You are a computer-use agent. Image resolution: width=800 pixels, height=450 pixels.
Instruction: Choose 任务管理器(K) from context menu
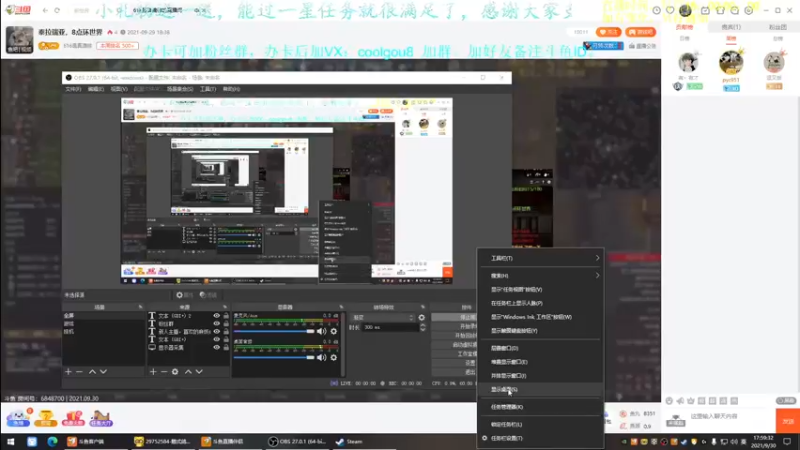(540, 407)
